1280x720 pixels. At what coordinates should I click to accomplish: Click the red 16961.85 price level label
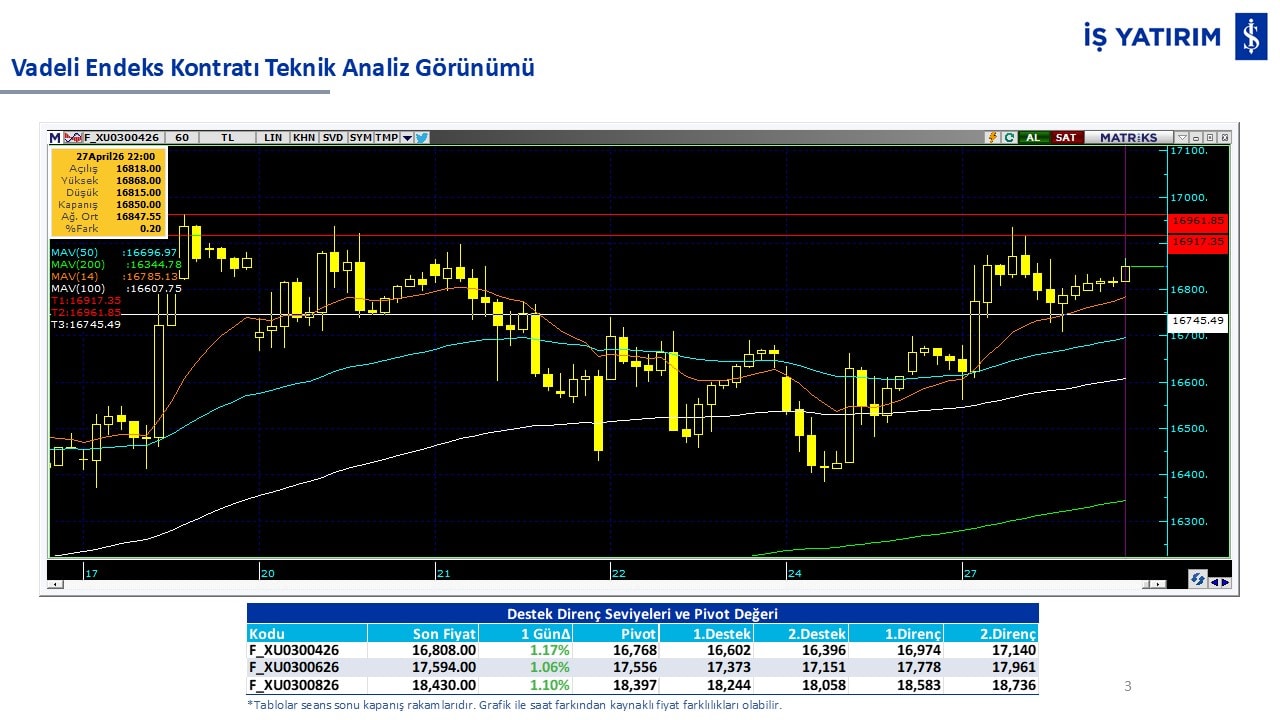click(1197, 221)
